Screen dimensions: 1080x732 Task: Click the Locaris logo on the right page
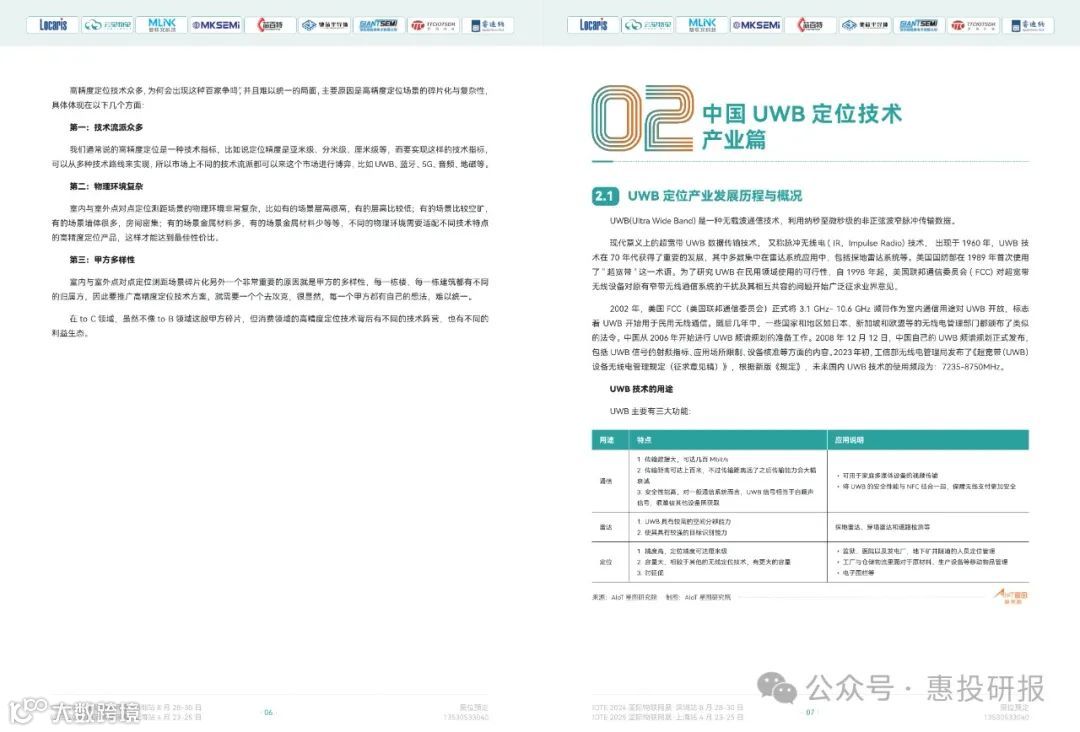click(x=593, y=25)
